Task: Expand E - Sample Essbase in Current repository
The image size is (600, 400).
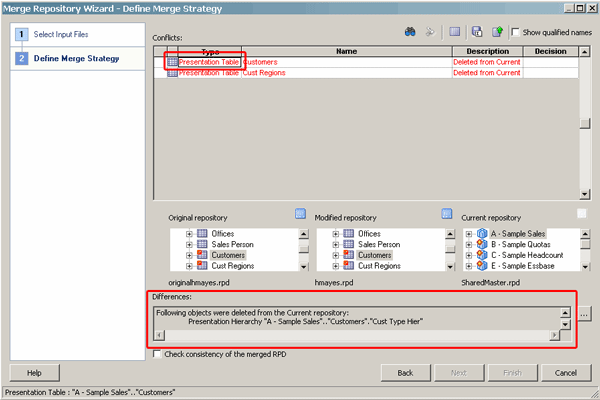Action: [469, 266]
